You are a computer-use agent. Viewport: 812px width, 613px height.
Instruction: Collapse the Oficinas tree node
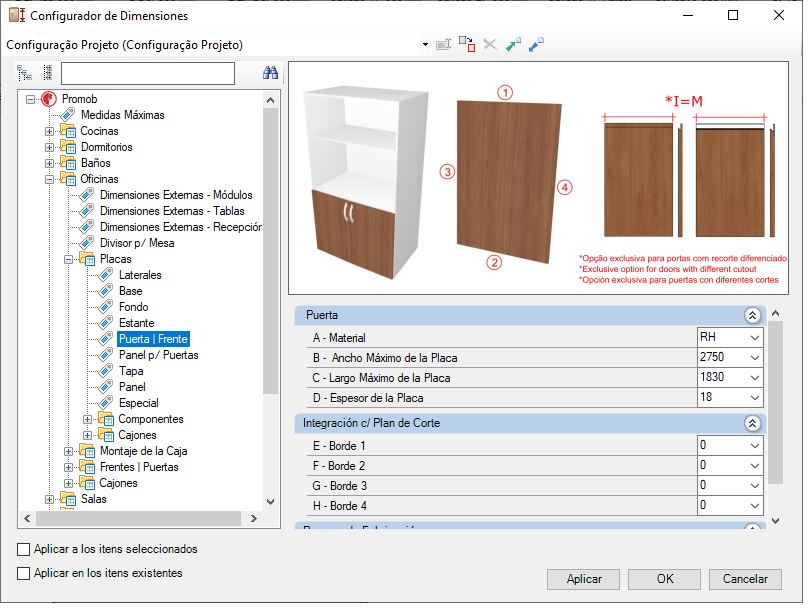click(49, 180)
